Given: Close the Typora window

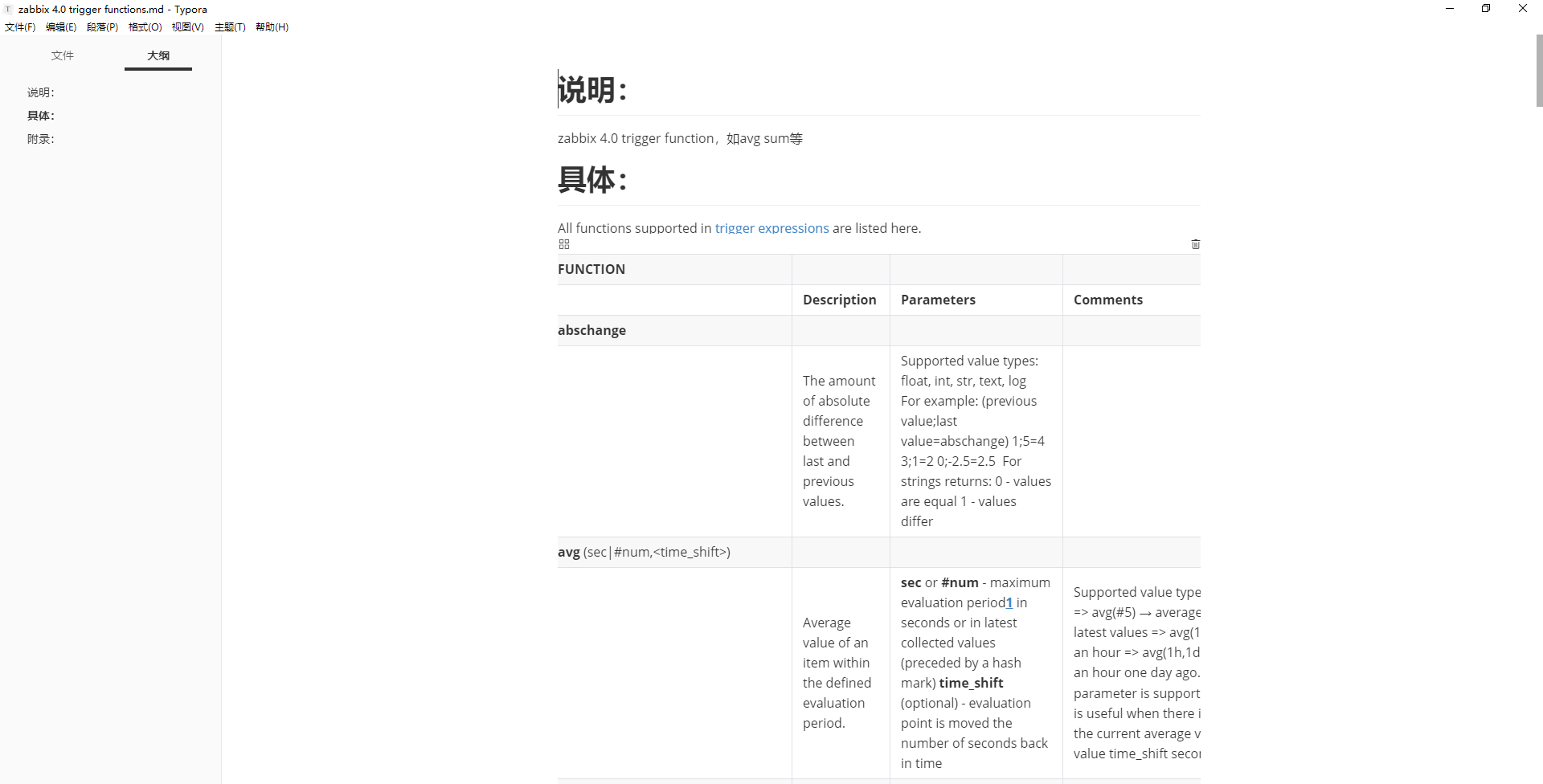Looking at the screenshot, I should (1523, 9).
